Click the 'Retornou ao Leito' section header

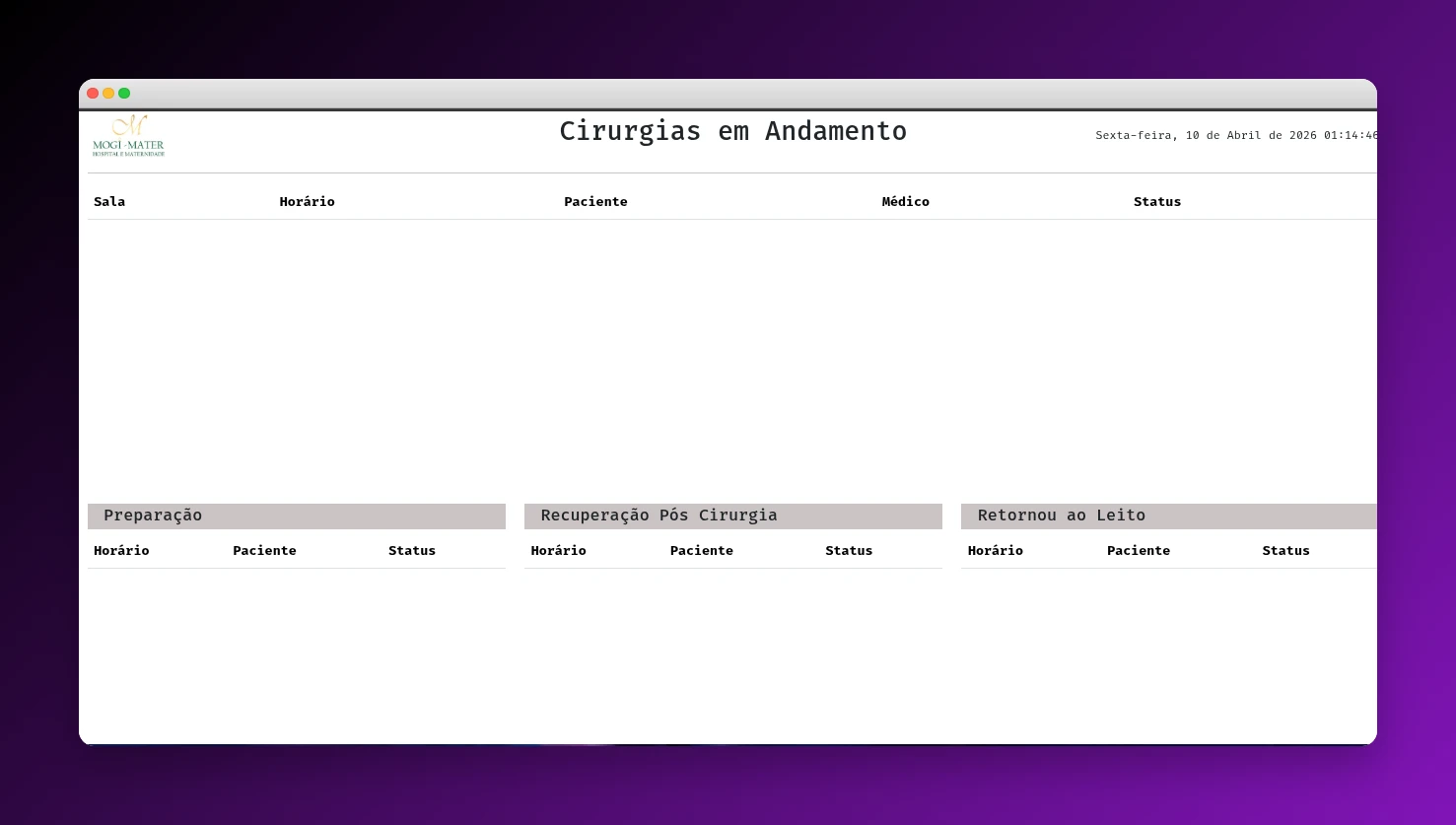coord(1169,516)
